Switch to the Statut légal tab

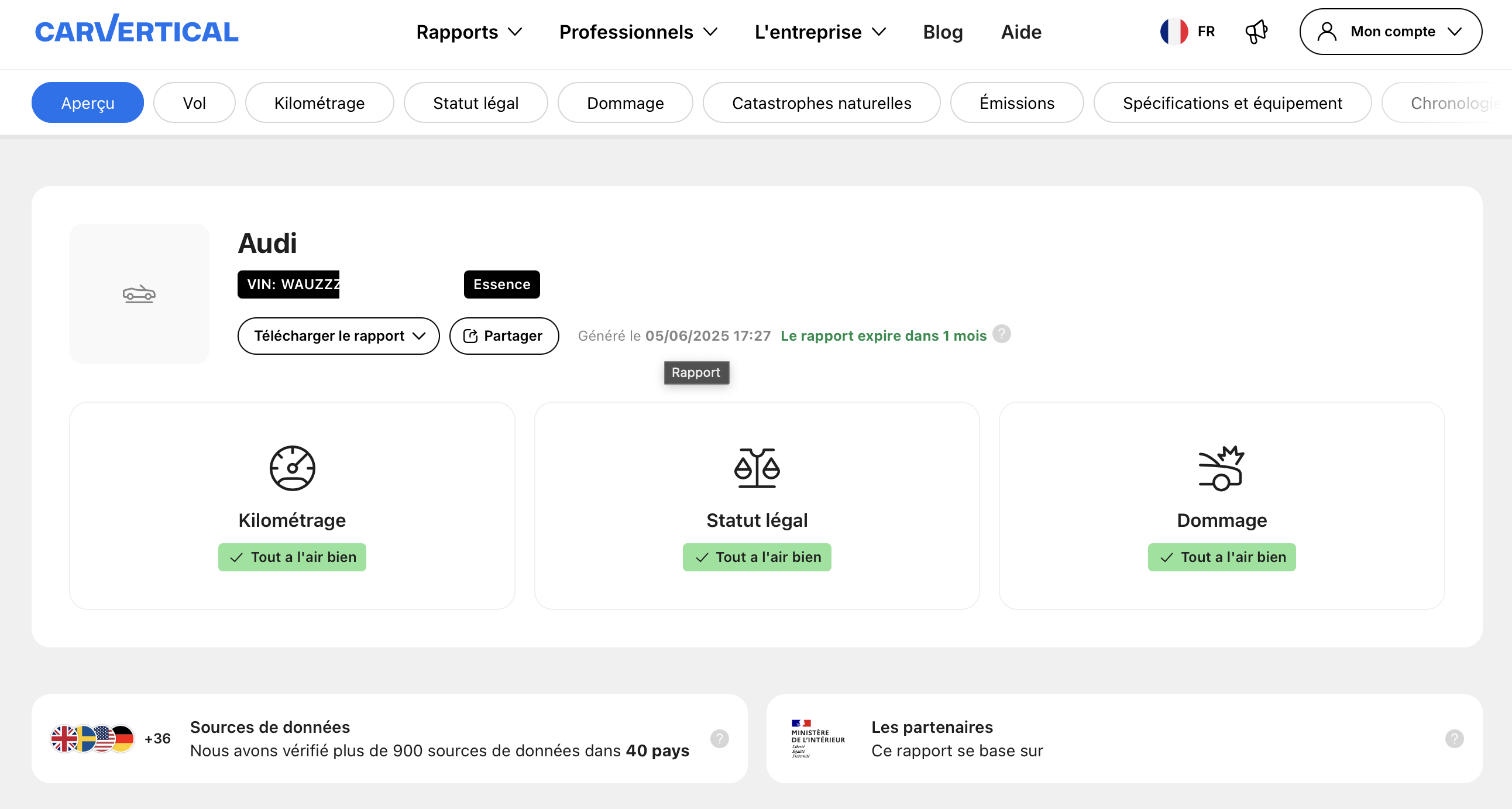[476, 103]
